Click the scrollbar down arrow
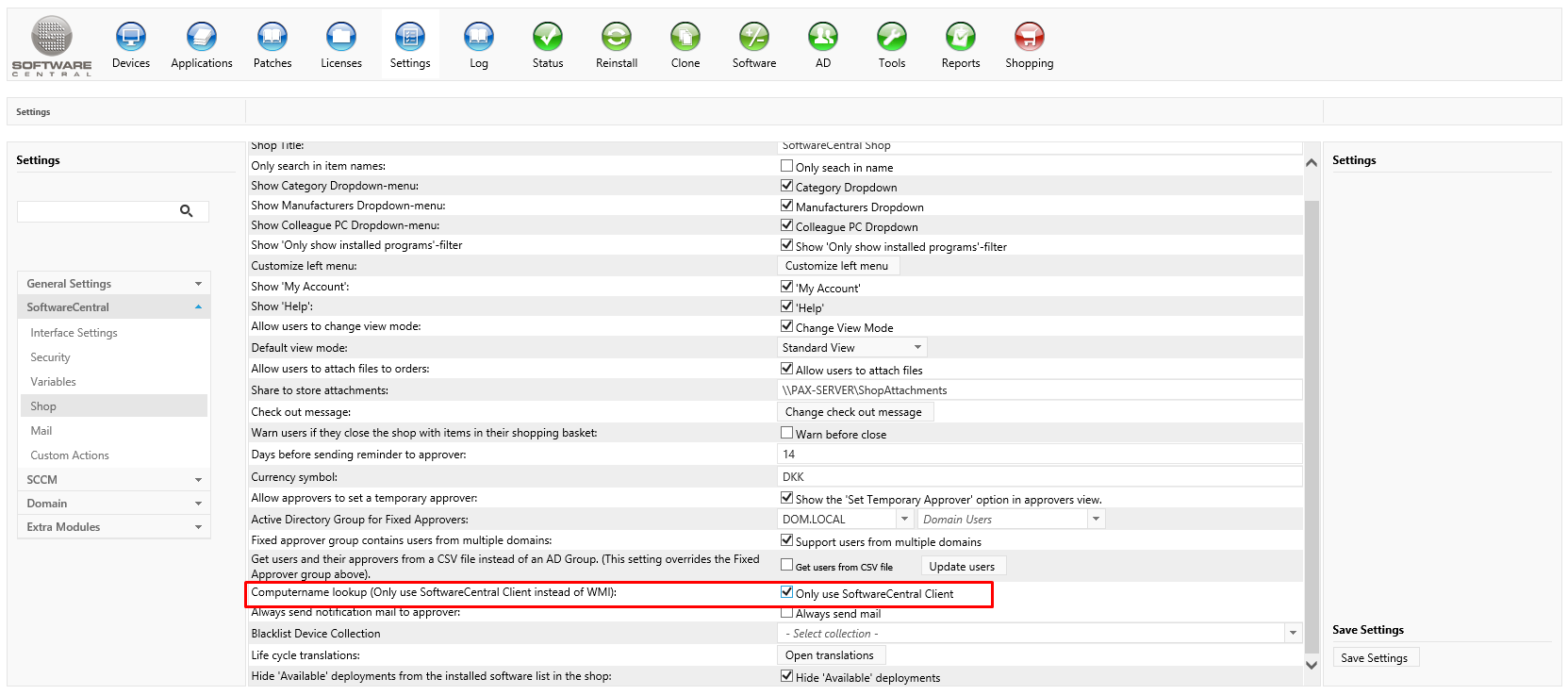Image resolution: width=1568 pixels, height=695 pixels. [x=1312, y=665]
